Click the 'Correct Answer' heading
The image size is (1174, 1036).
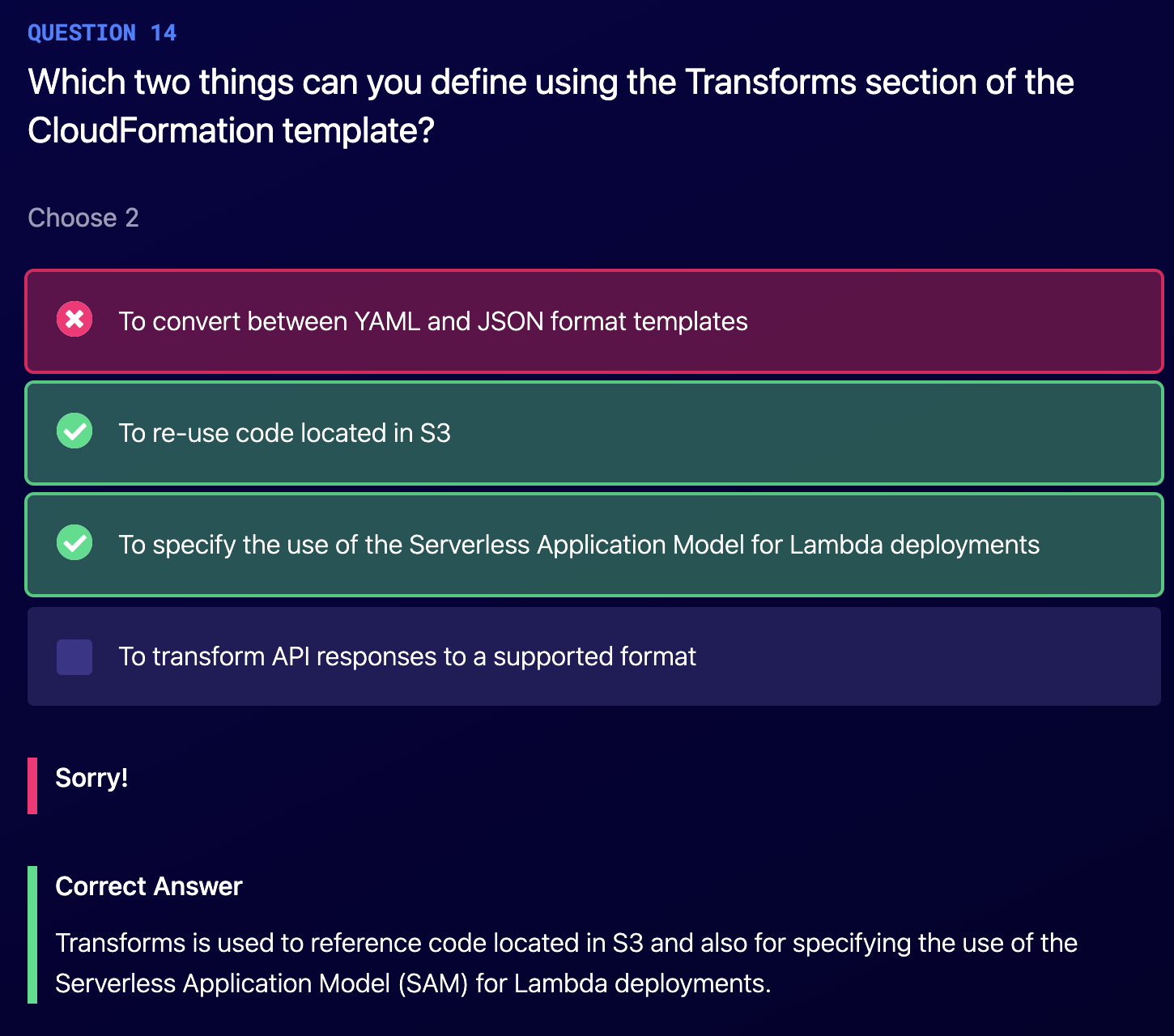pos(149,886)
